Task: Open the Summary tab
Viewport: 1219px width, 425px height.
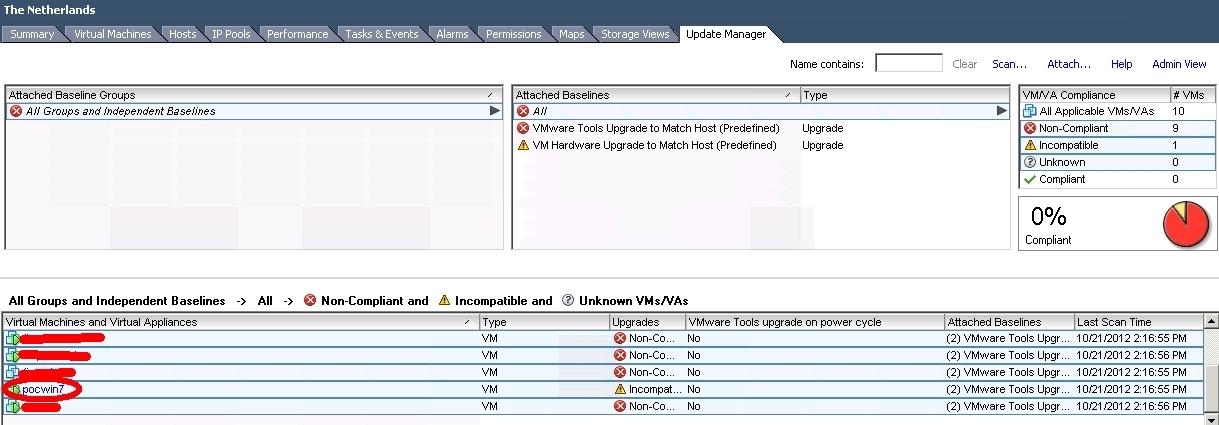Action: [32, 34]
